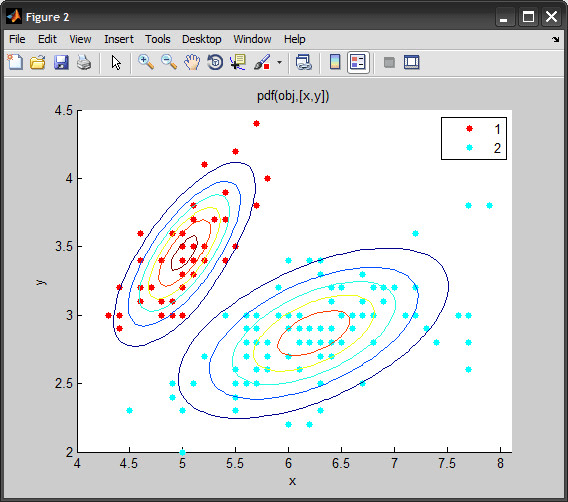Click the red marker for legend entry 1
The height and width of the screenshot is (502, 568).
[x=469, y=129]
